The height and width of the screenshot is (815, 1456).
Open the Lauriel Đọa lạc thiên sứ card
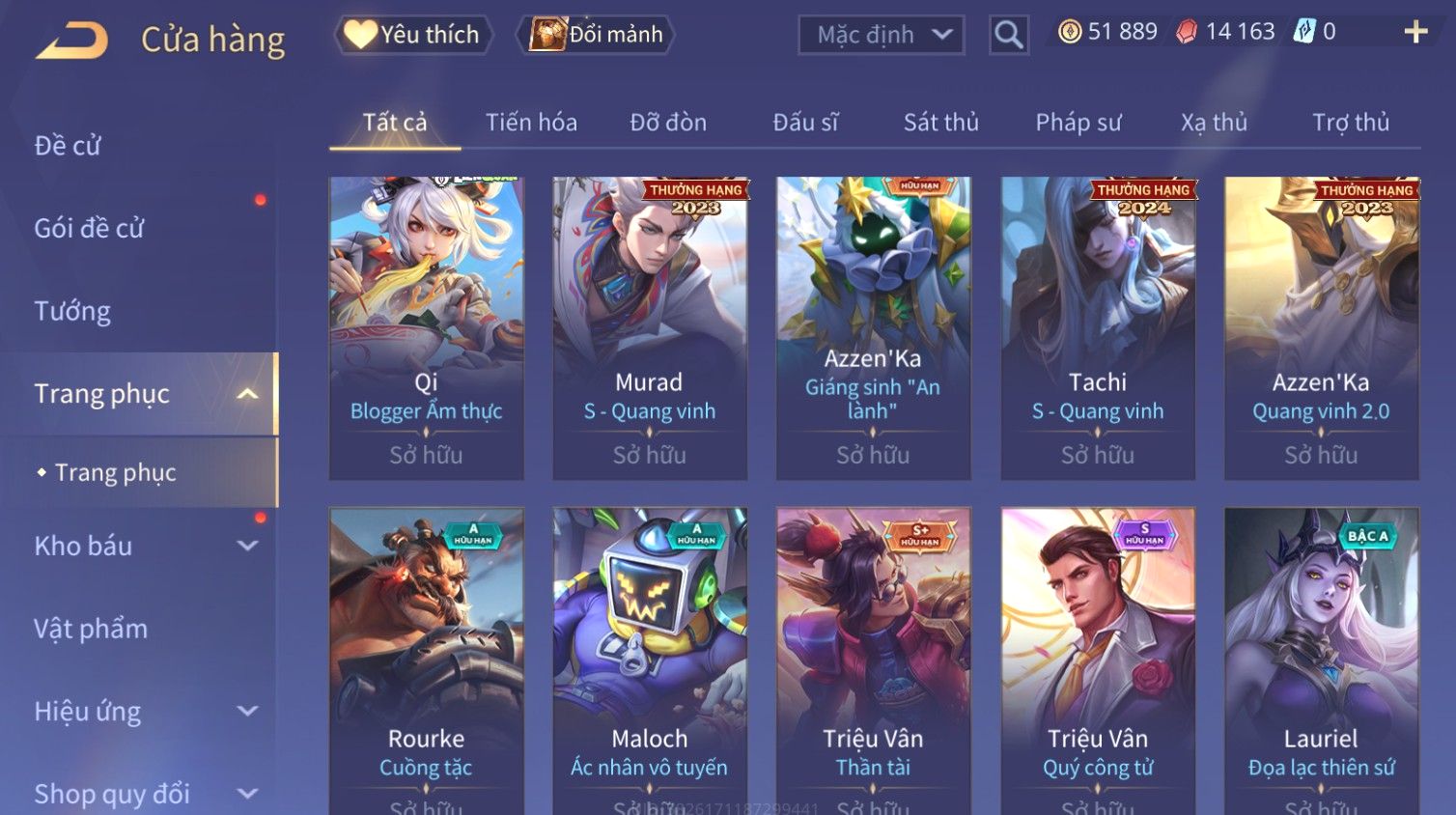[1322, 661]
